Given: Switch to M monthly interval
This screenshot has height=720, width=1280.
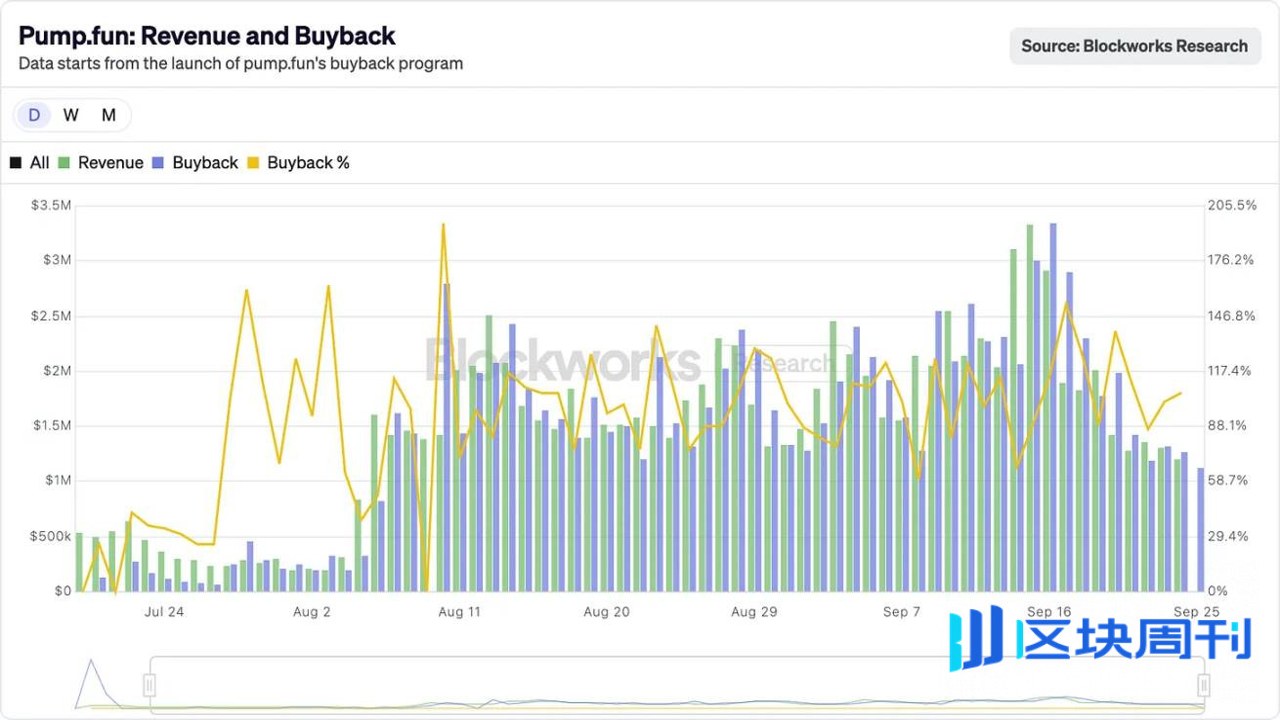Looking at the screenshot, I should point(109,115).
